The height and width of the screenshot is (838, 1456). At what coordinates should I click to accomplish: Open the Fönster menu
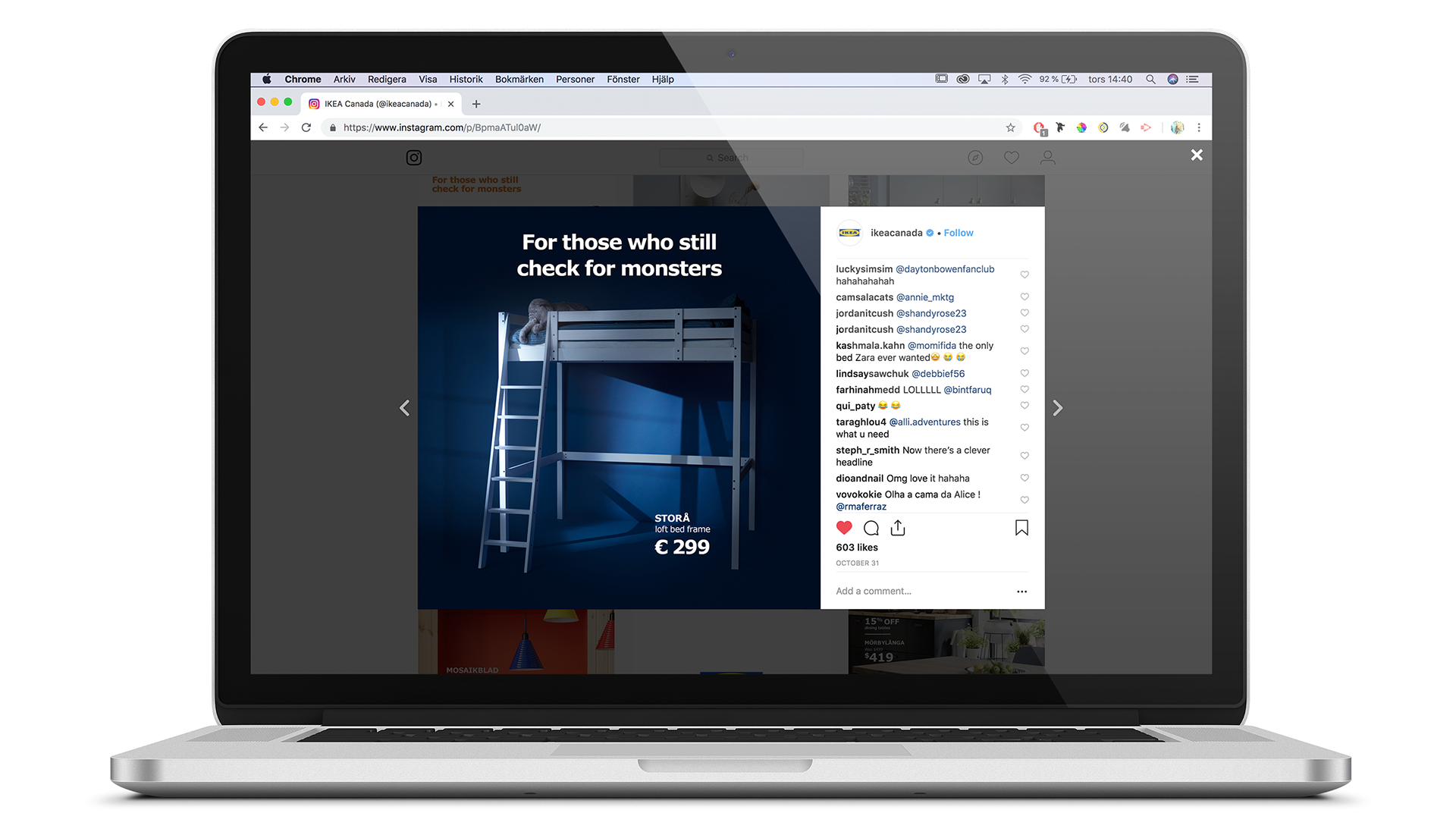[x=623, y=79]
